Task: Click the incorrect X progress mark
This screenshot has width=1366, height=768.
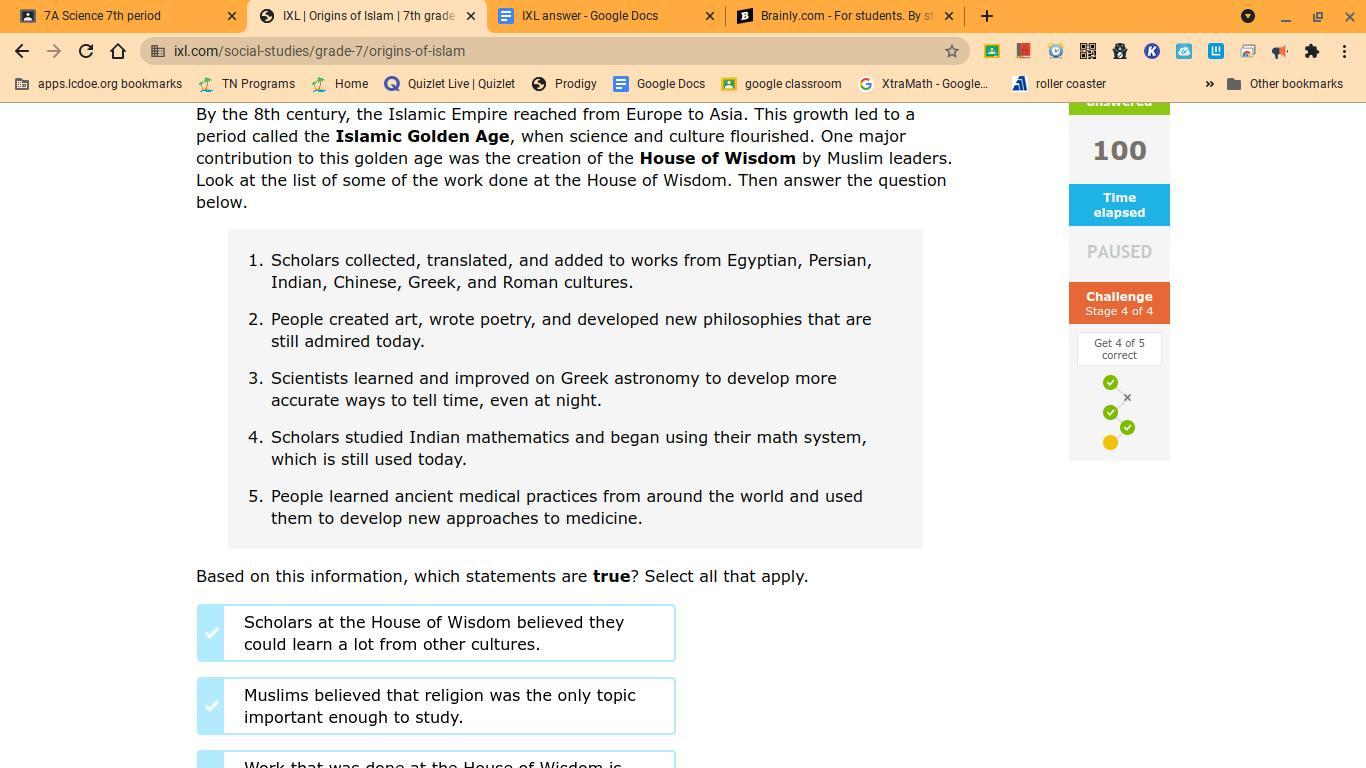Action: [x=1127, y=398]
